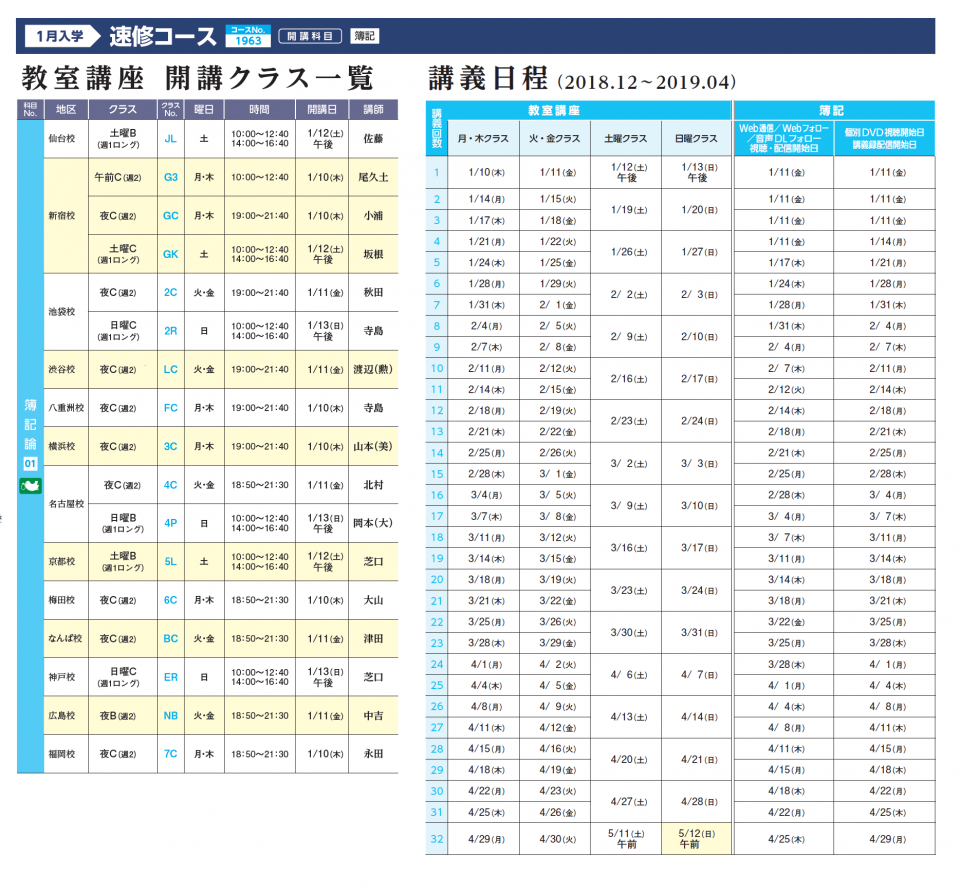Choose class code 2R at 池袋校
Image resolution: width=960 pixels, height=892 pixels.
click(x=171, y=330)
